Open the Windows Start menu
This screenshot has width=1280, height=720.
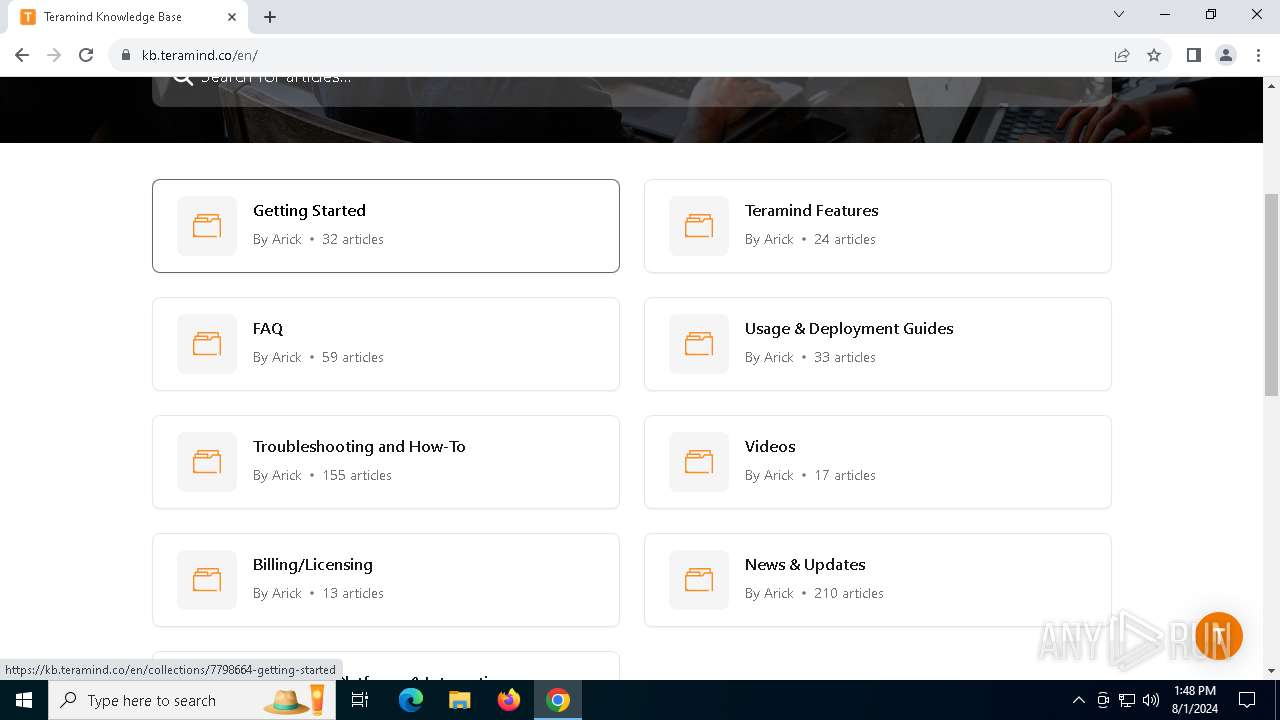point(24,700)
